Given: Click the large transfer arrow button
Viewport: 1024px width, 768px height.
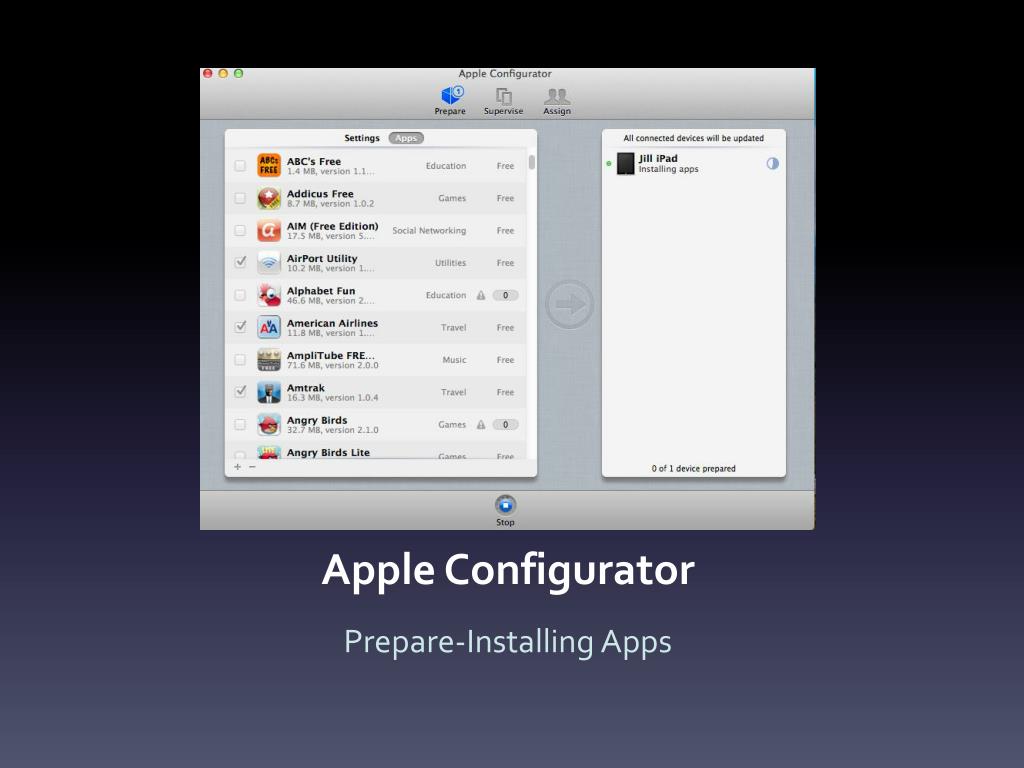Looking at the screenshot, I should click(x=570, y=304).
